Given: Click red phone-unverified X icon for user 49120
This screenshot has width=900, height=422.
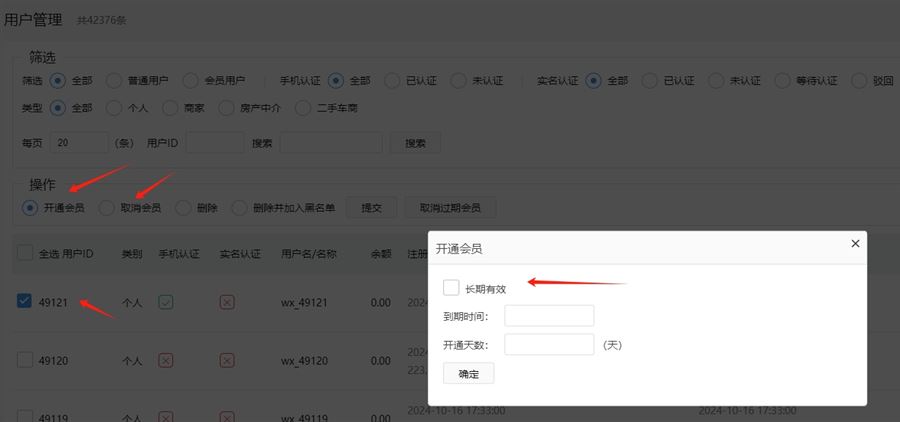Looking at the screenshot, I should 166,360.
